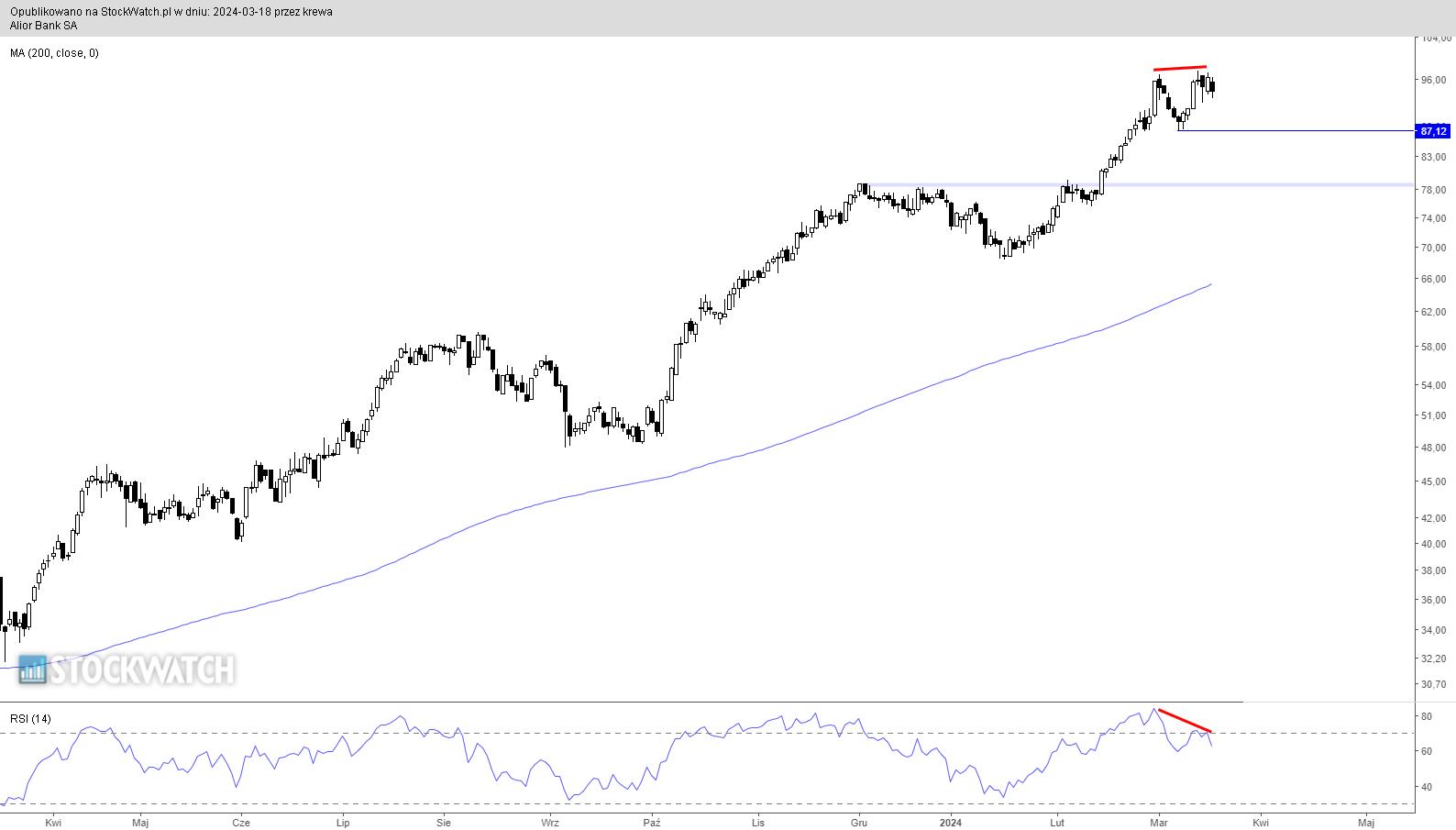Click the RSI 40 scale label
Image resolution: width=1456 pixels, height=830 pixels.
[x=1426, y=787]
